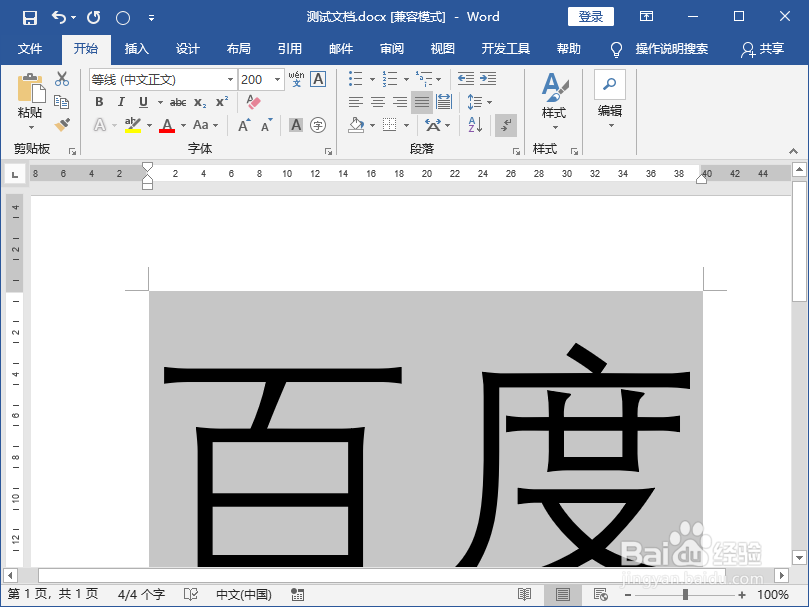The image size is (809, 607).
Task: Adjust the zoom slider handle
Action: (x=685, y=595)
